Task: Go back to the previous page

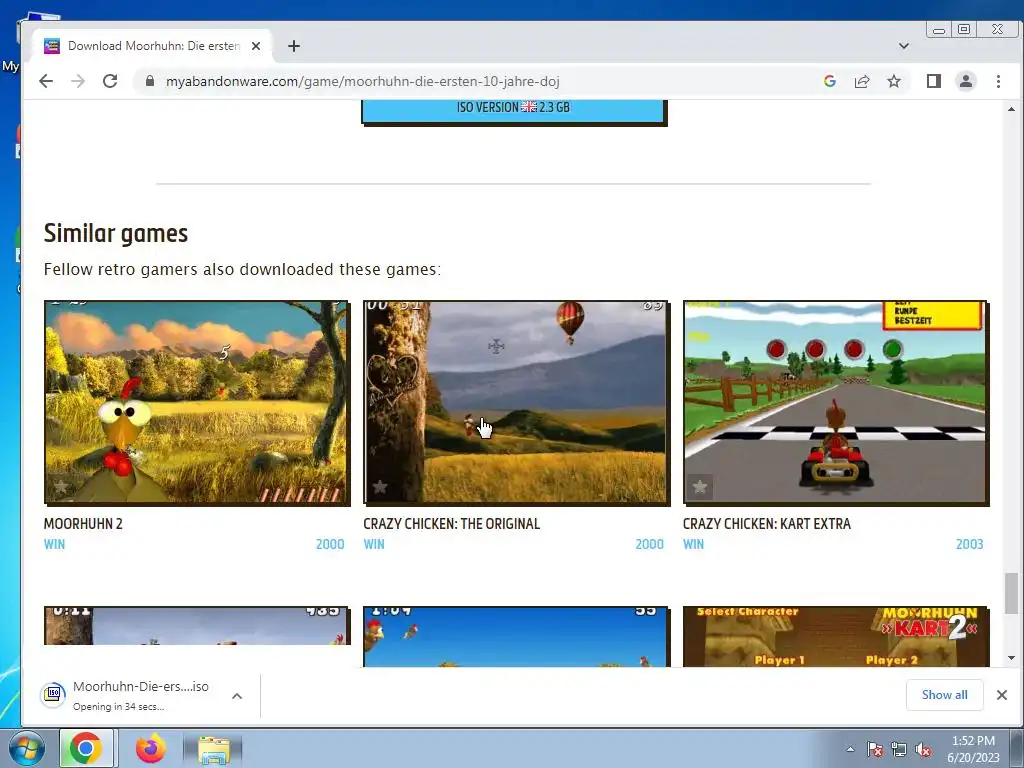Action: (46, 81)
